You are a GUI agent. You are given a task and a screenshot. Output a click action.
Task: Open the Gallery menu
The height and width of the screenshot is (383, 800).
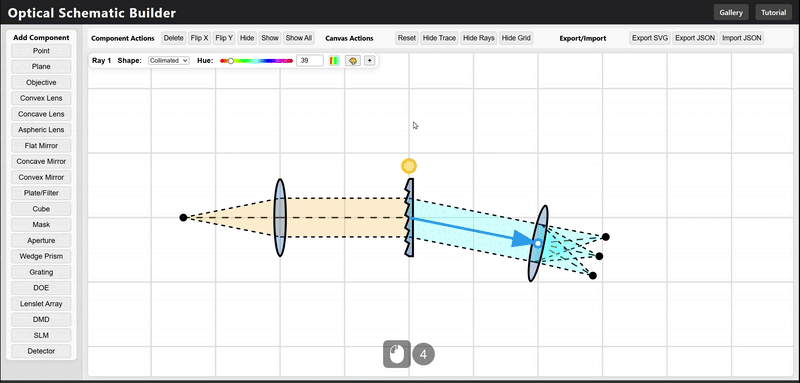(731, 13)
